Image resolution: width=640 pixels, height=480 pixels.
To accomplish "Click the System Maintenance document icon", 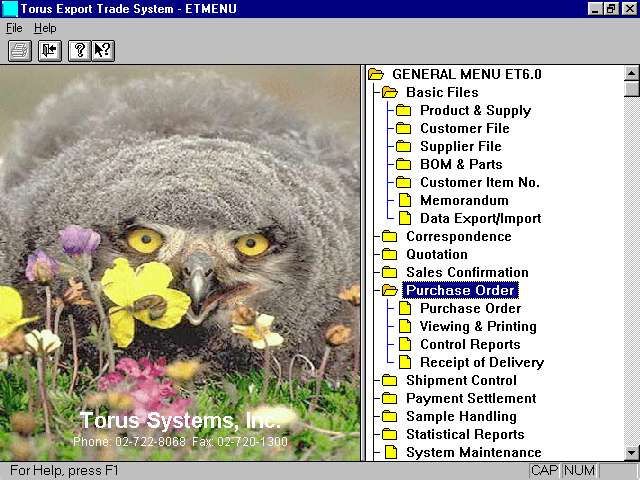I will [x=391, y=452].
